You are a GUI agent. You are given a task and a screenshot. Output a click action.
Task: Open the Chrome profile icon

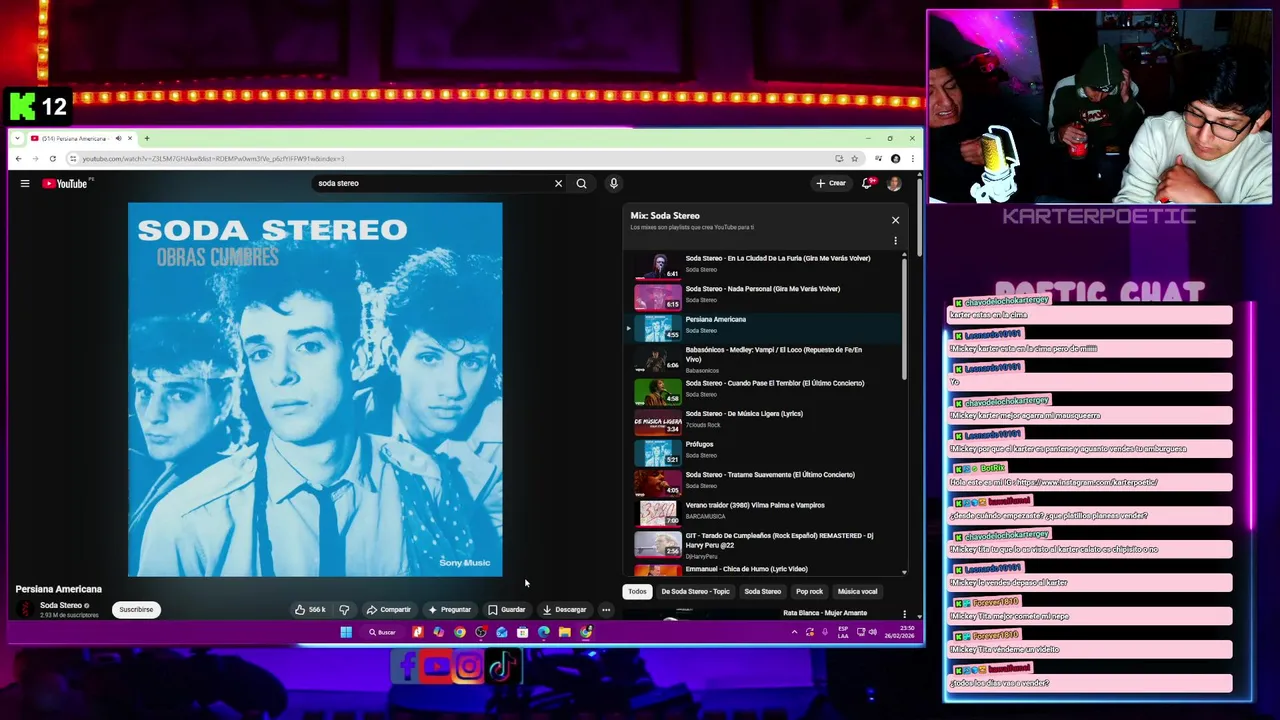895,158
